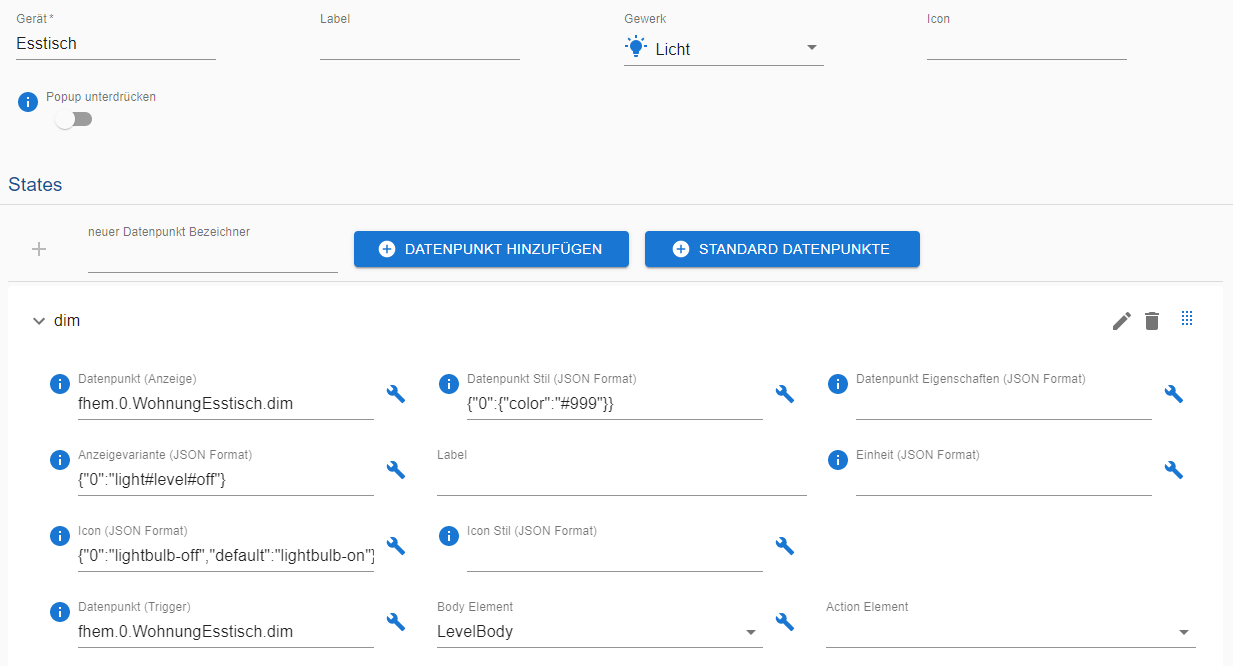Delete the dim state via trash icon

pyautogui.click(x=1152, y=321)
